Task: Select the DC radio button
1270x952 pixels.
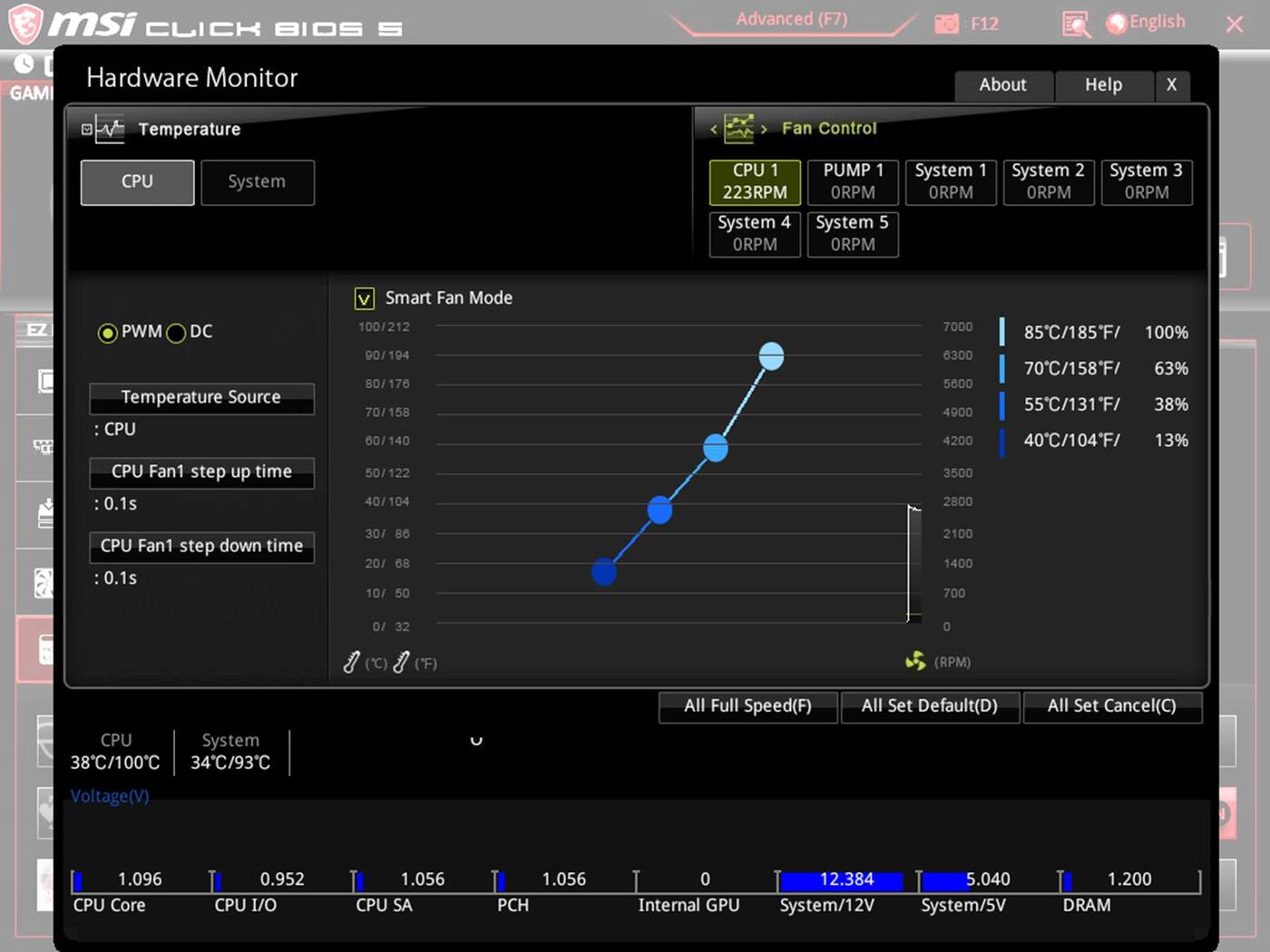Action: 176,333
